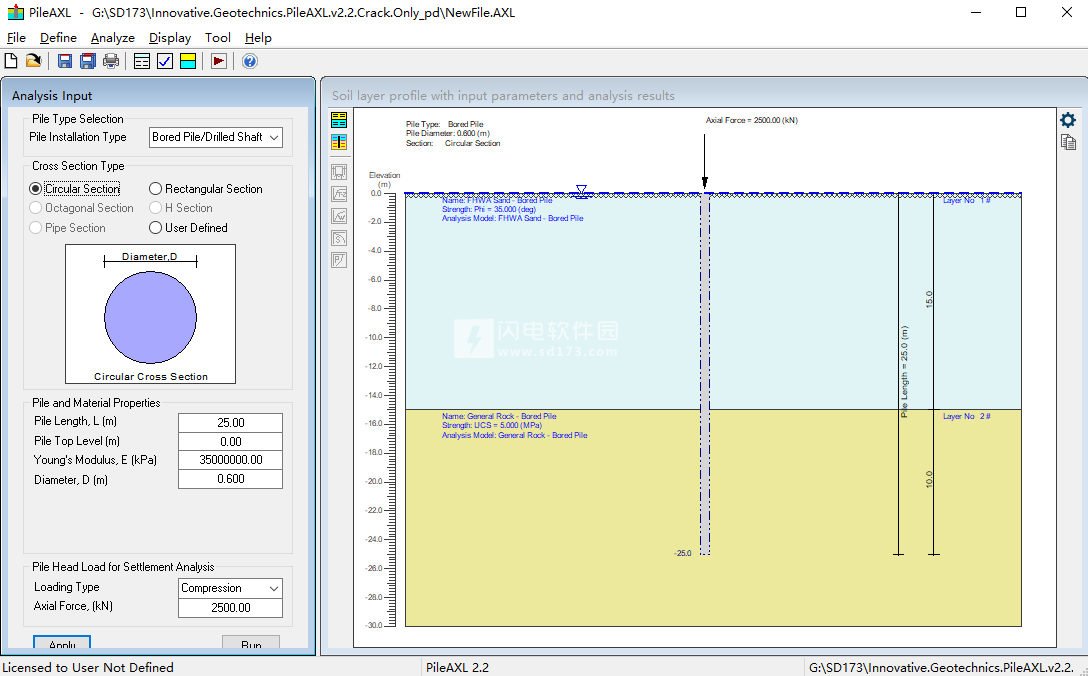Viewport: 1088px width, 676px height.
Task: Open the table-style input icon in toolbar
Action: tap(142, 61)
